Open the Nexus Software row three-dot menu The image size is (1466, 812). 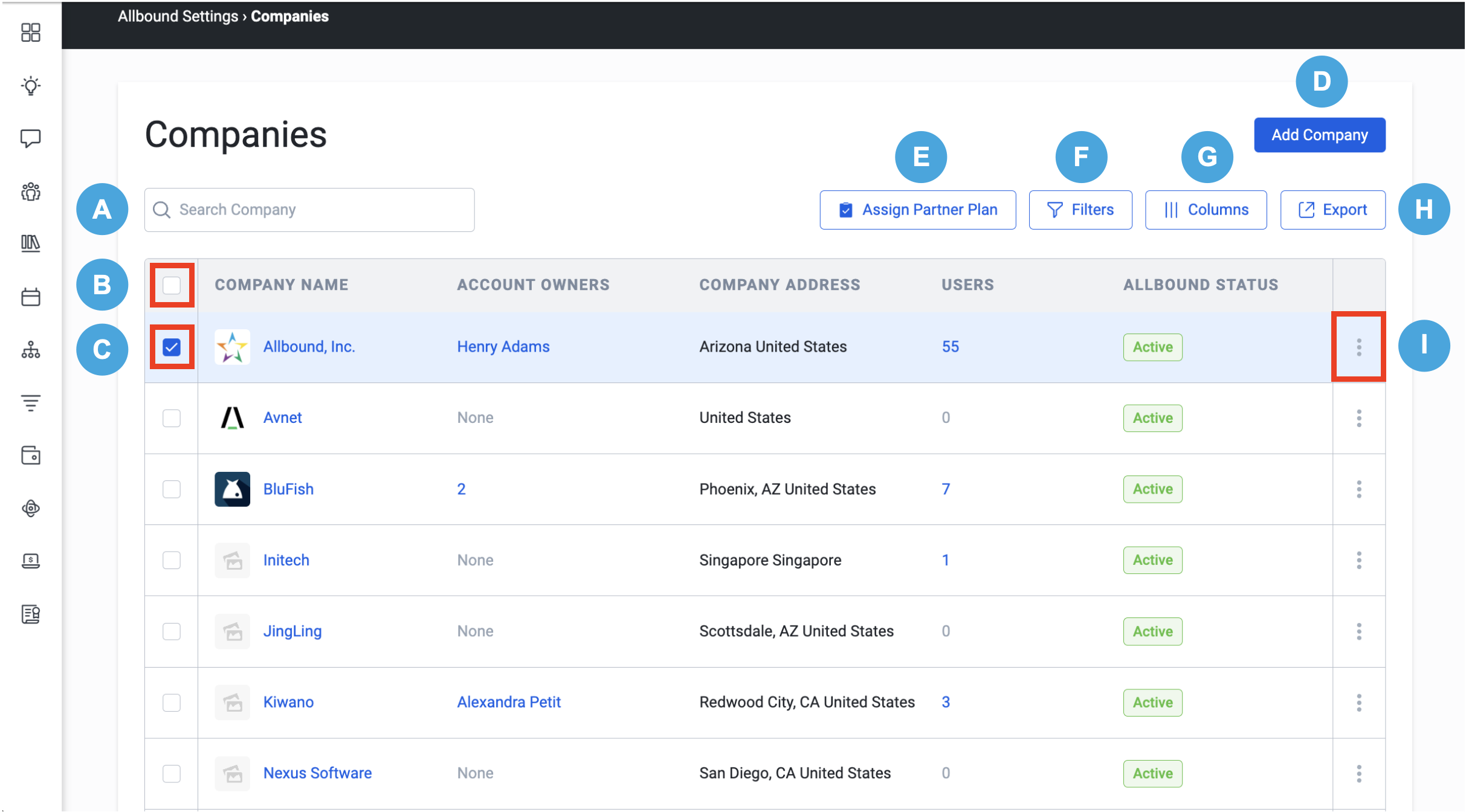1359,773
